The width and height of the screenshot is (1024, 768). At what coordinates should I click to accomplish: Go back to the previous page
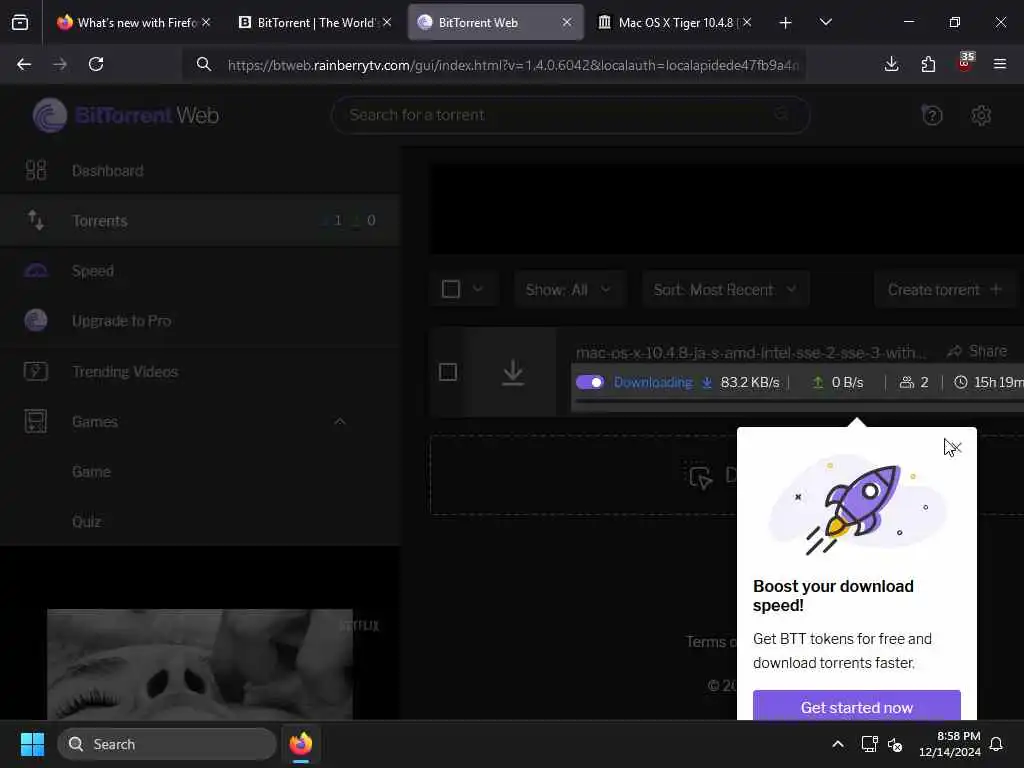point(24,64)
